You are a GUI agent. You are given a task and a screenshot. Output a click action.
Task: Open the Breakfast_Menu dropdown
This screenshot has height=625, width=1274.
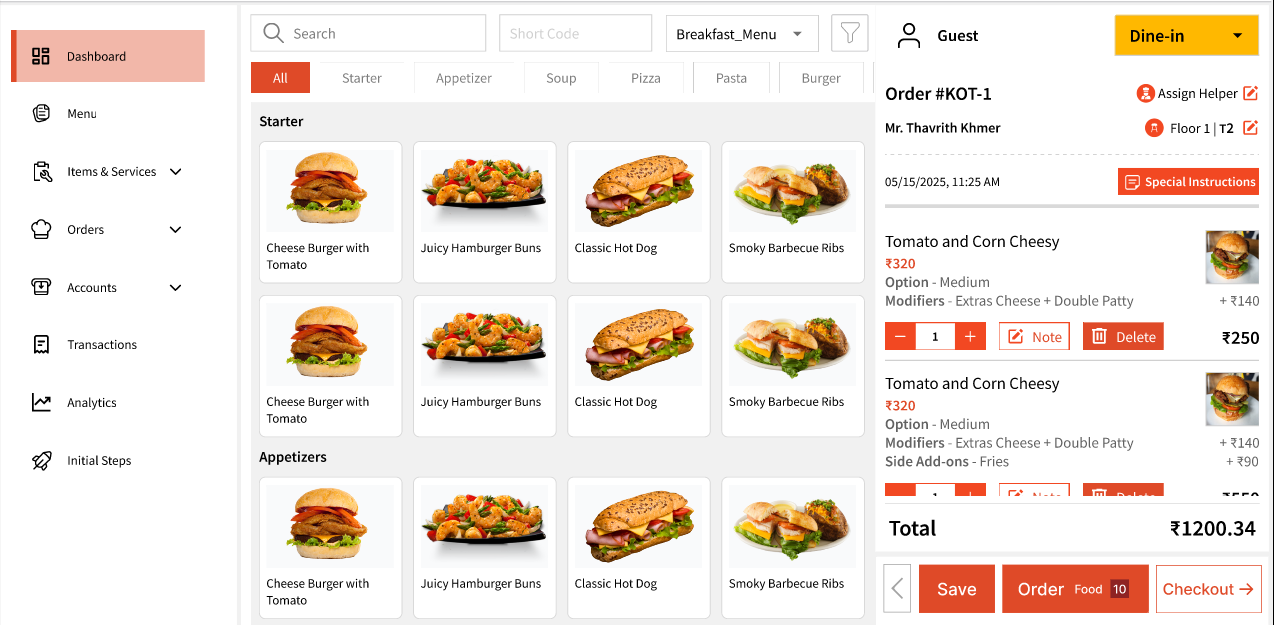click(742, 33)
